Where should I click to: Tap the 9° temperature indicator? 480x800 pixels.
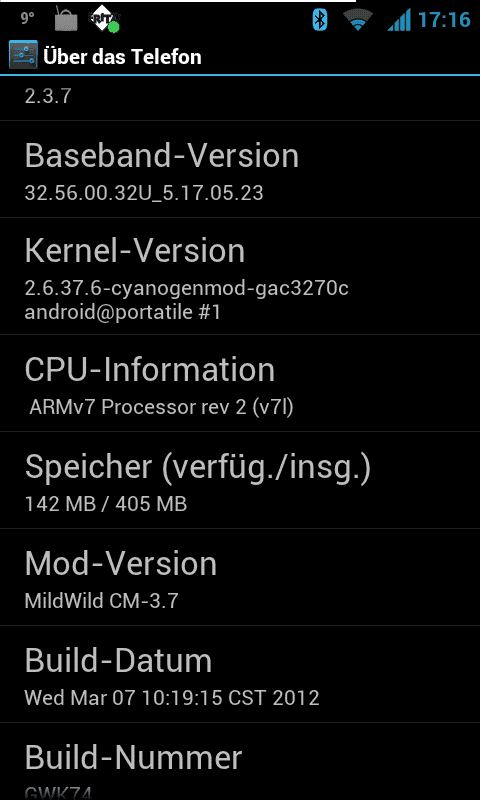coord(28,19)
